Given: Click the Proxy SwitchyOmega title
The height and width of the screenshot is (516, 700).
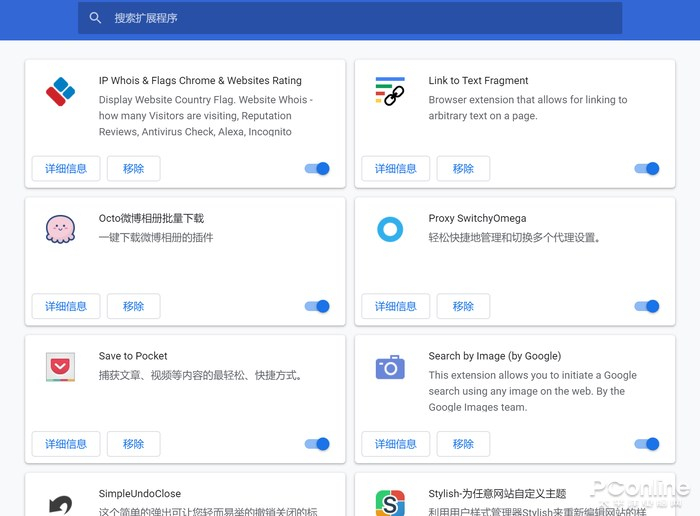Looking at the screenshot, I should [x=477, y=218].
